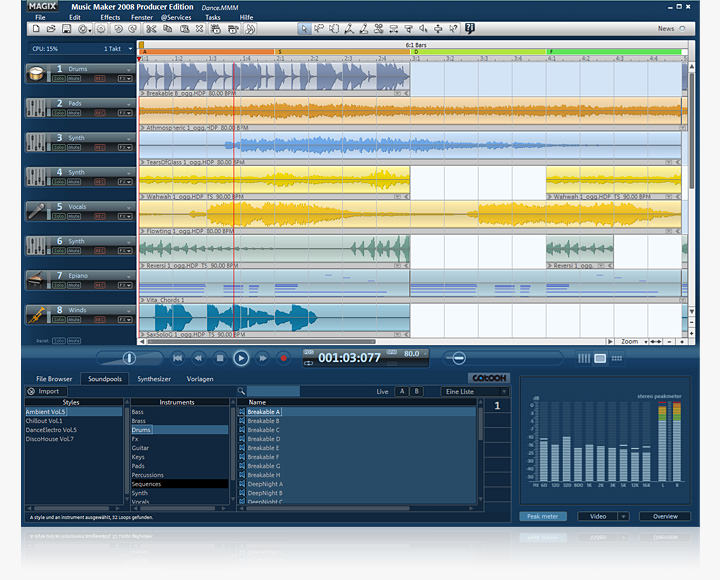Click the Drums track instrument icon
Image resolution: width=720 pixels, height=580 pixels.
click(36, 73)
